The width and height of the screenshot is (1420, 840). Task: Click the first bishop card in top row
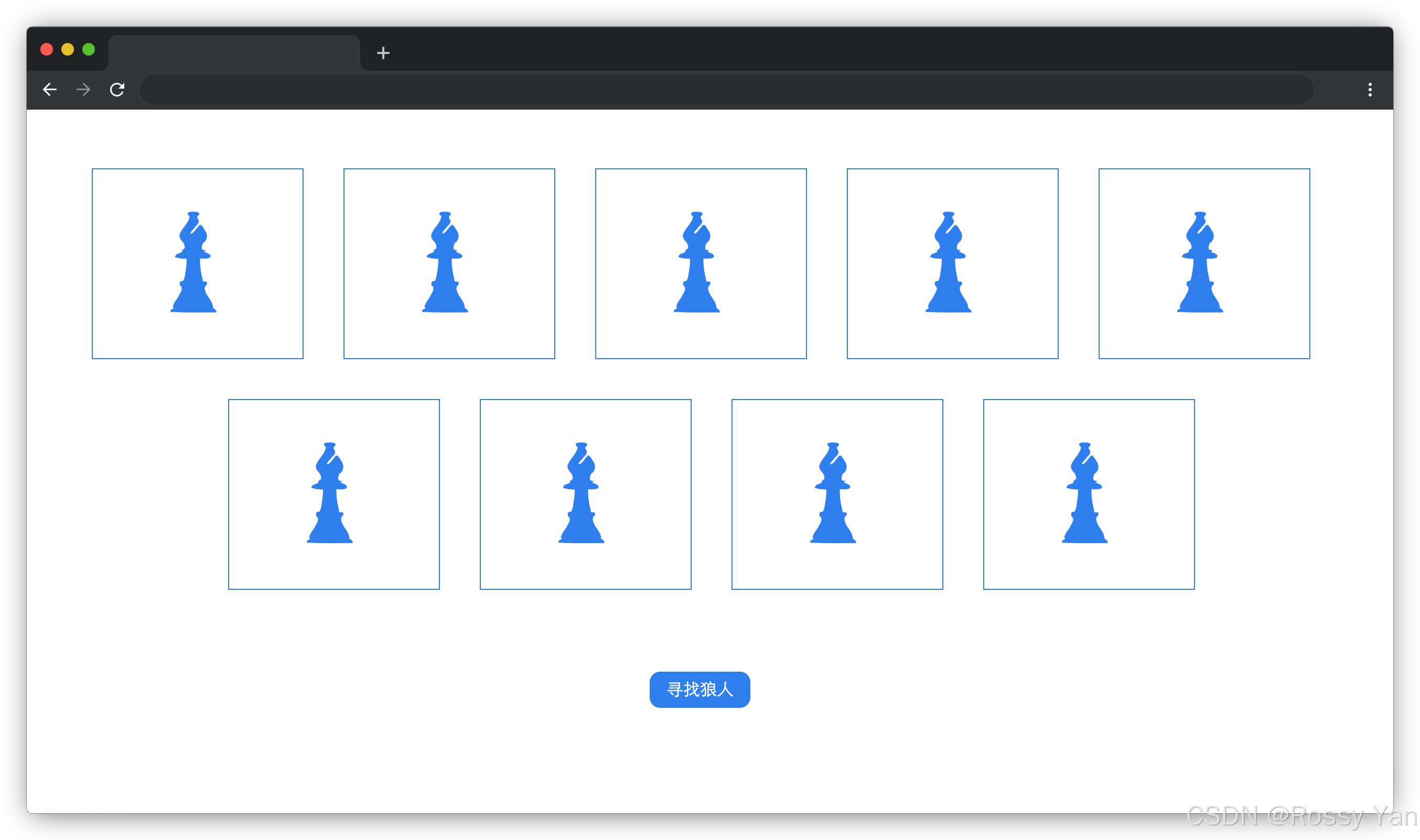point(197,263)
